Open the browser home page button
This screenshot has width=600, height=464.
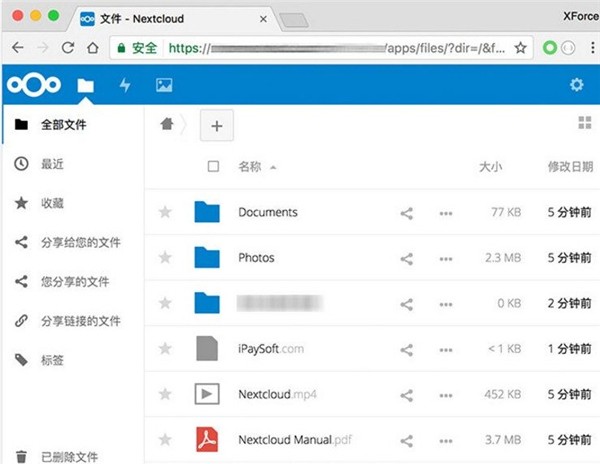tap(93, 48)
